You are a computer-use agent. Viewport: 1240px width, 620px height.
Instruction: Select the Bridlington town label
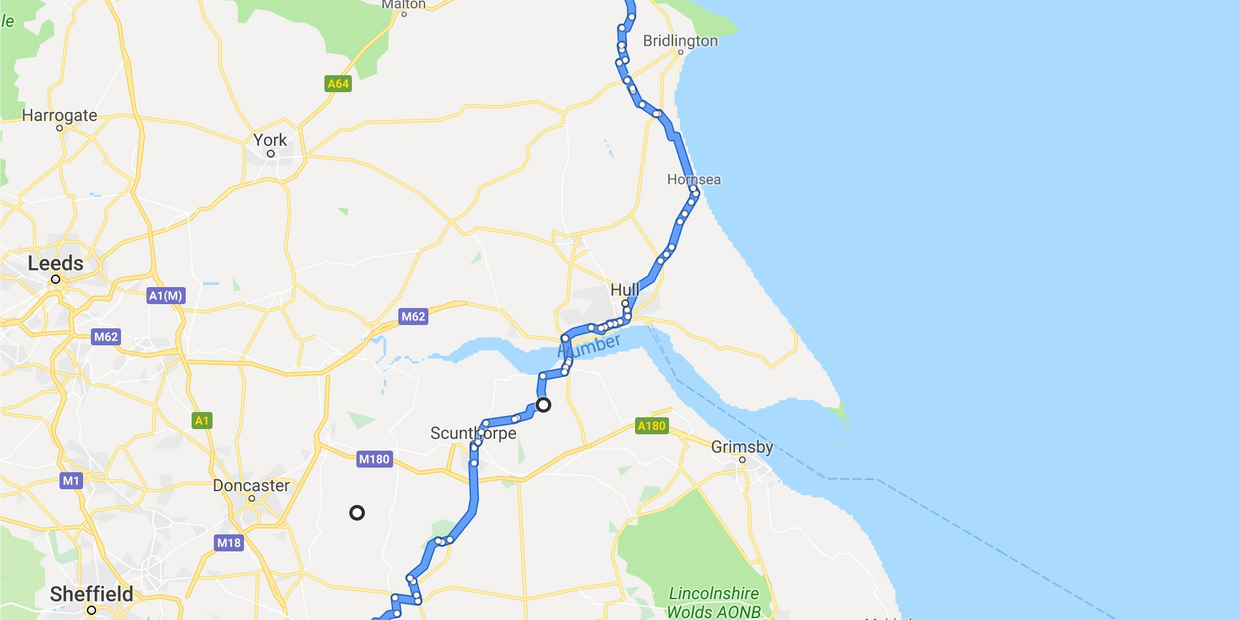[x=680, y=41]
